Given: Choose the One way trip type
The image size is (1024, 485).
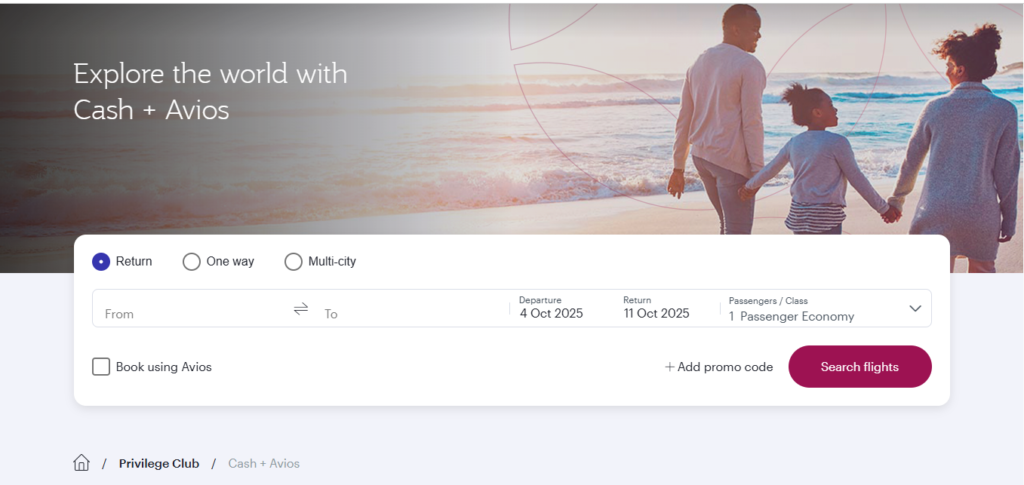Looking at the screenshot, I should [x=191, y=262].
